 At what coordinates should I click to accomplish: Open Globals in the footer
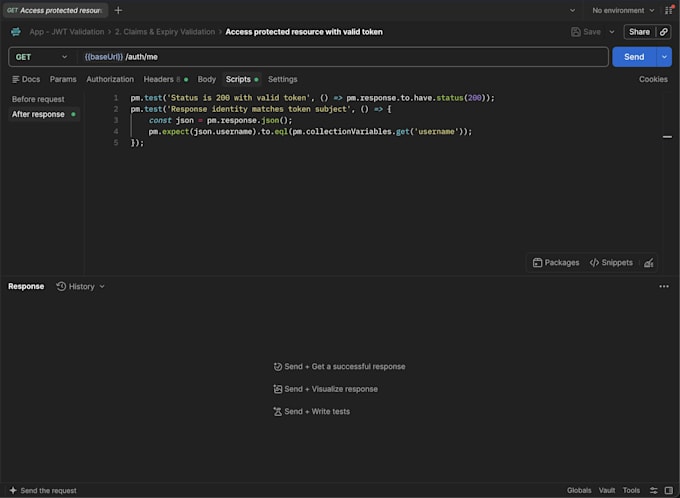579,490
